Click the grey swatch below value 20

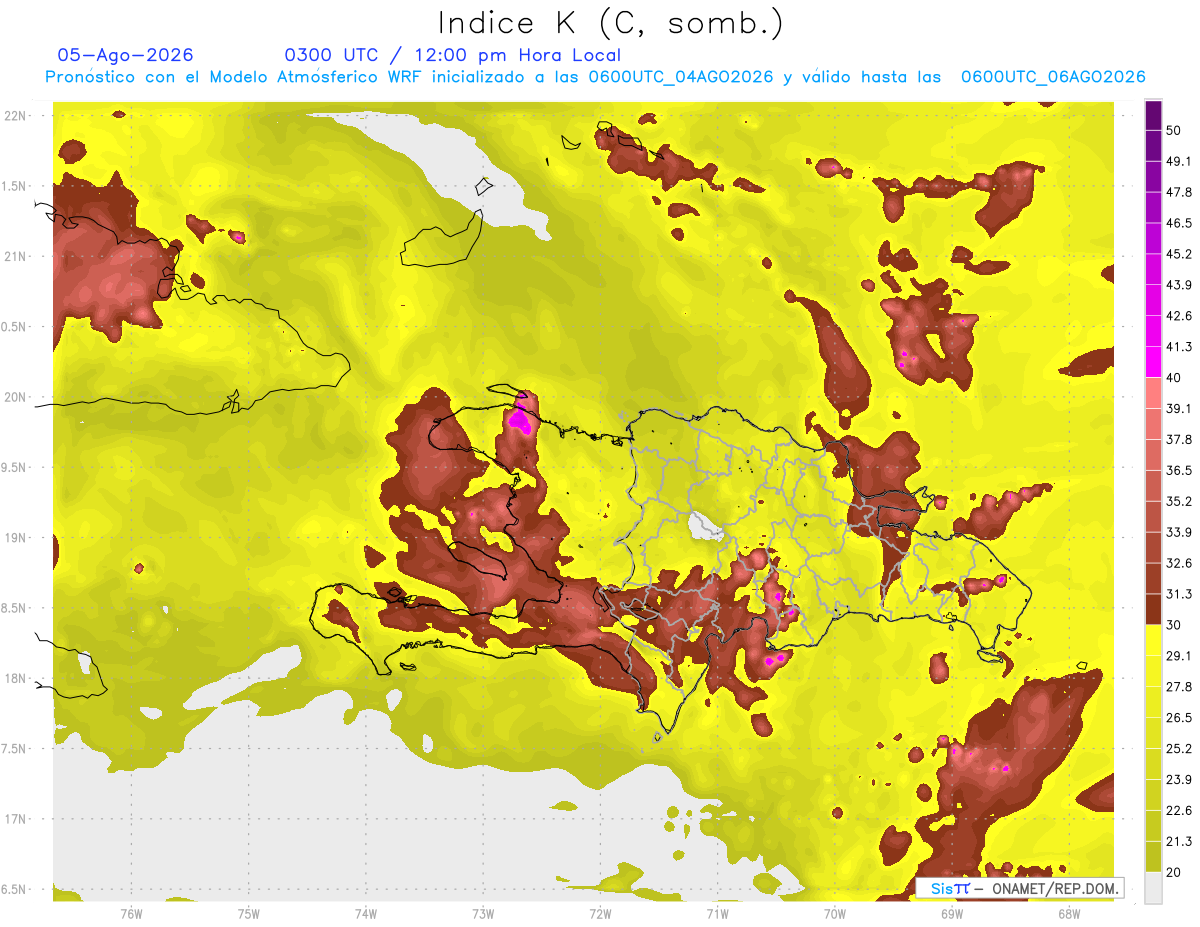[x=1154, y=887]
